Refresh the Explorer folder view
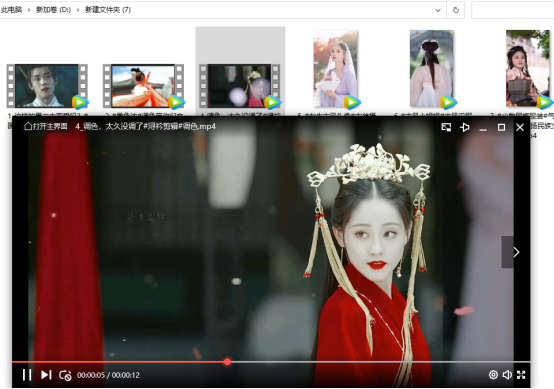Image resolution: width=554 pixels, height=389 pixels. pyautogui.click(x=456, y=10)
